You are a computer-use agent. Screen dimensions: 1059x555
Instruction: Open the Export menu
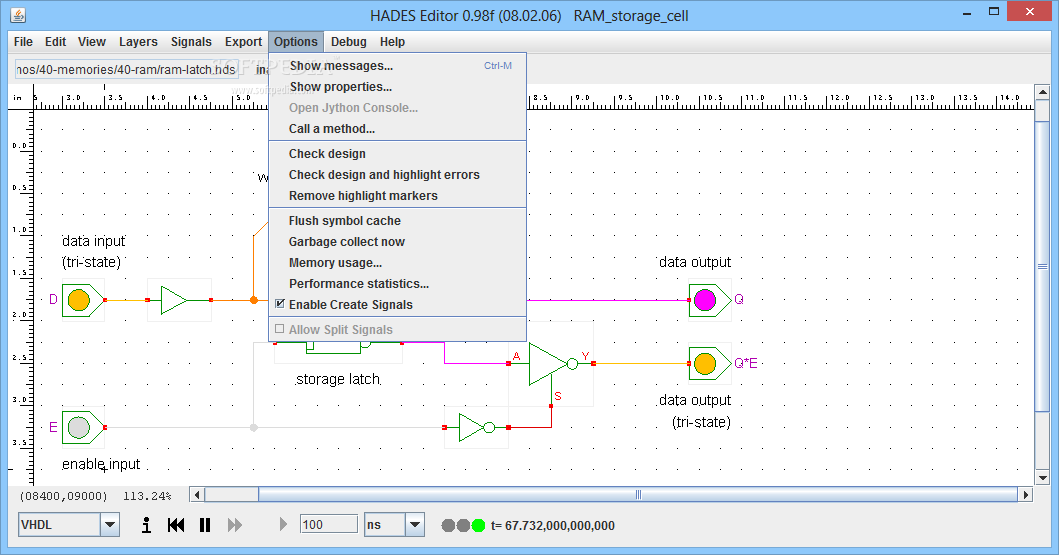click(x=243, y=42)
